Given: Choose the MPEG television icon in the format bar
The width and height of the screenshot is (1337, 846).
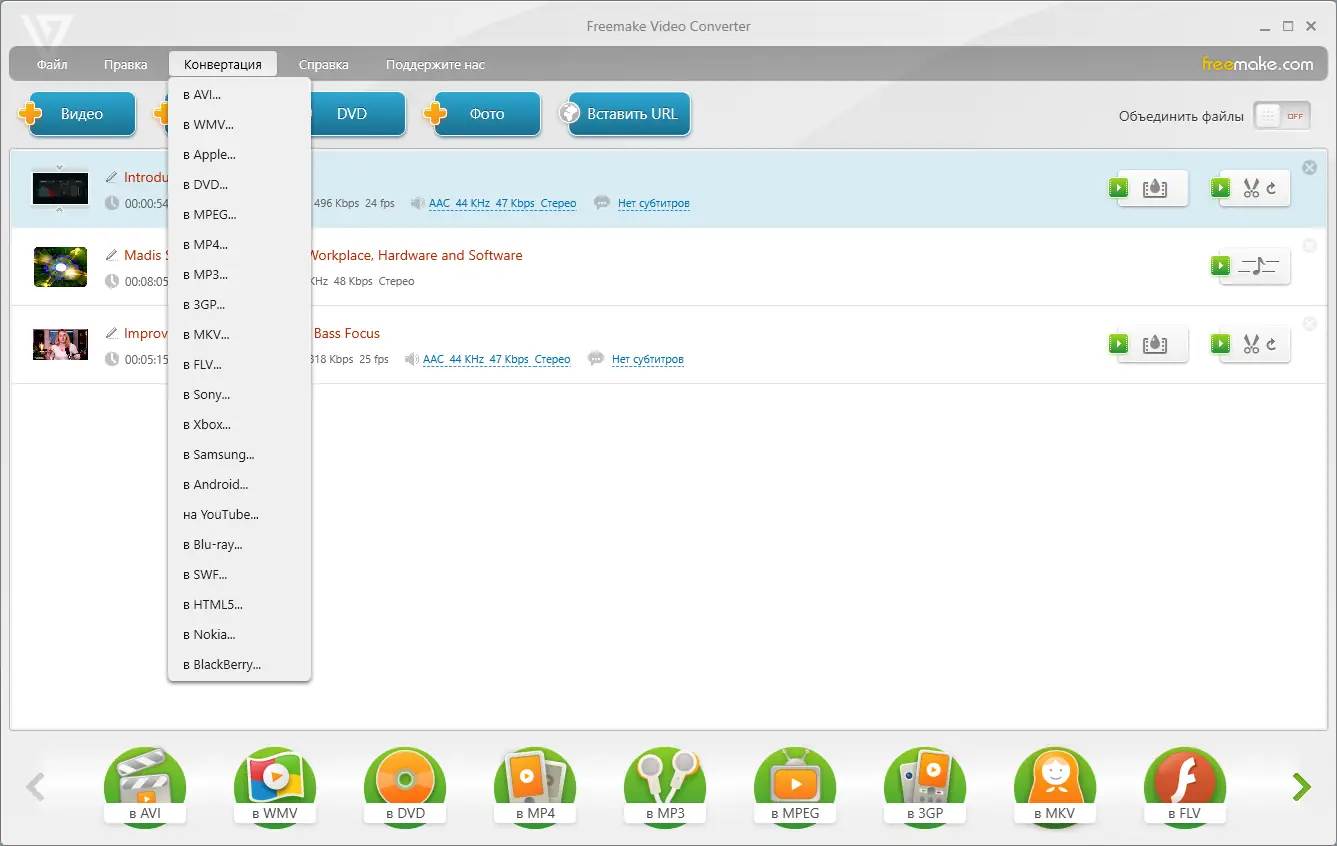Looking at the screenshot, I should (x=795, y=786).
